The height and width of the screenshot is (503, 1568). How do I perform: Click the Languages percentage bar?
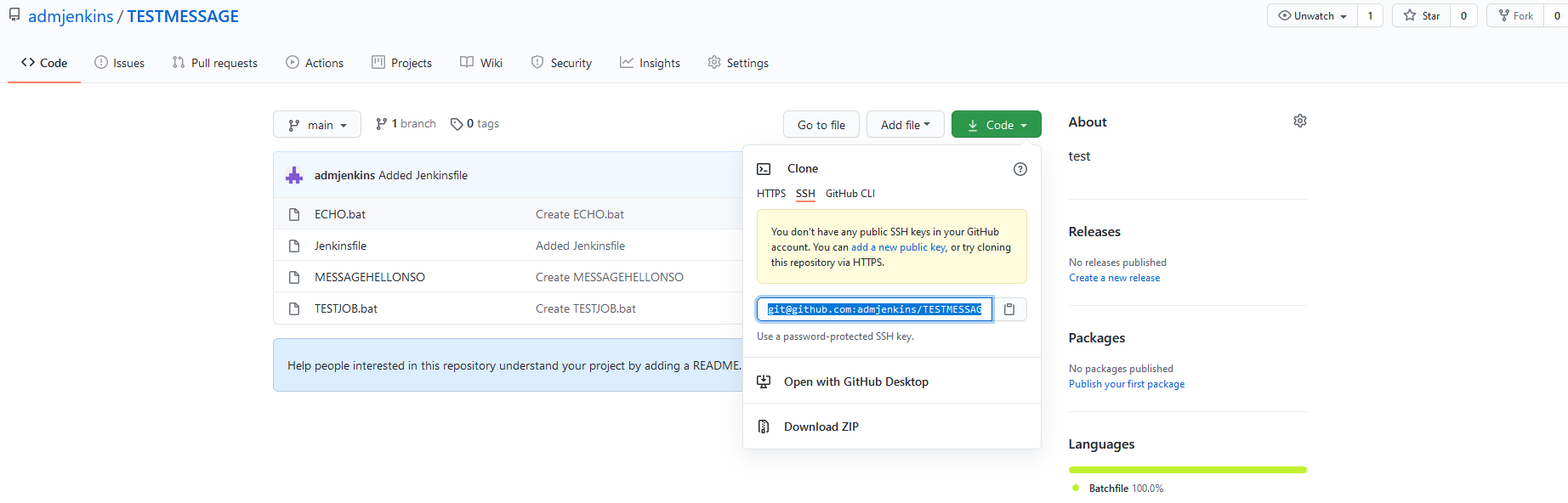(x=1187, y=470)
